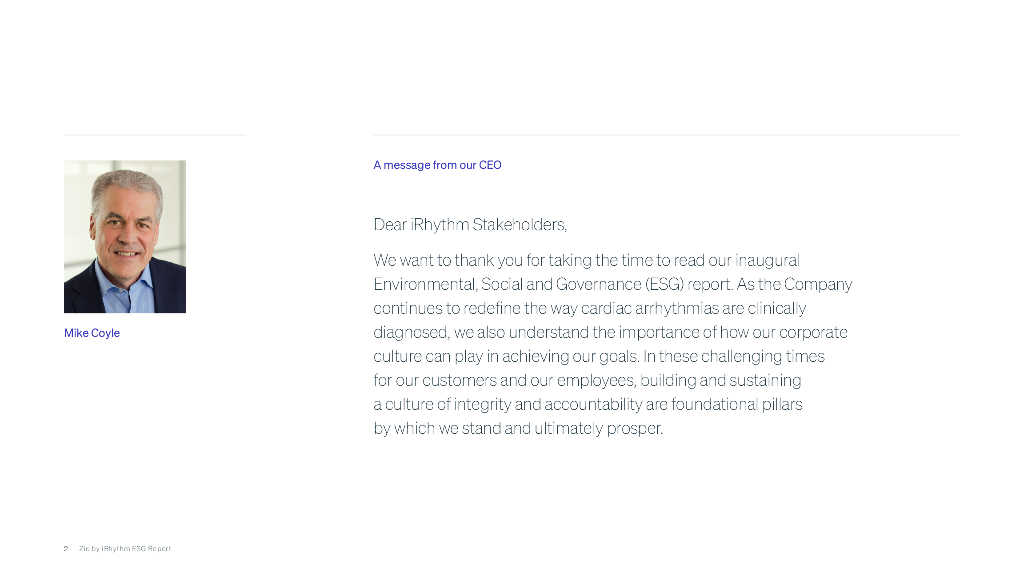Click the line beginning 'diagnosed, we also understand'
The height and width of the screenshot is (576, 1024).
[610, 332]
